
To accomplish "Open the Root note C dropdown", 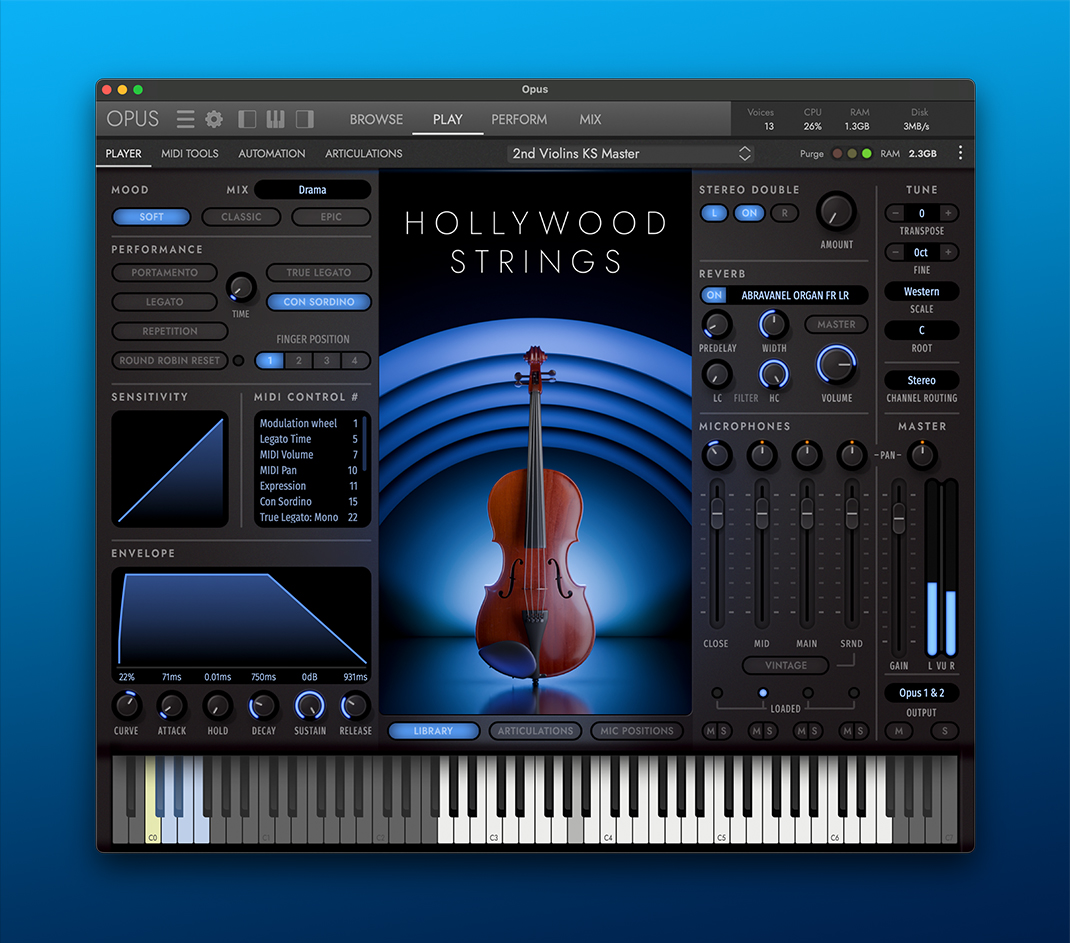I will pos(921,330).
